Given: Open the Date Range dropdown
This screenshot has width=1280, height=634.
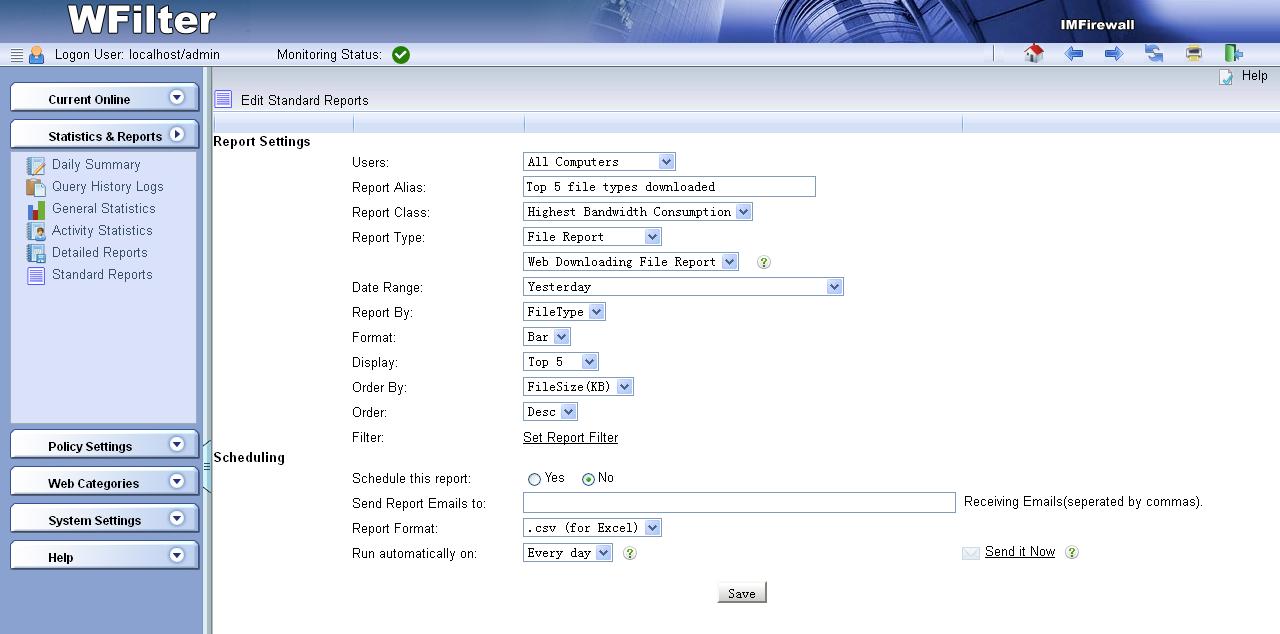Looking at the screenshot, I should (683, 287).
